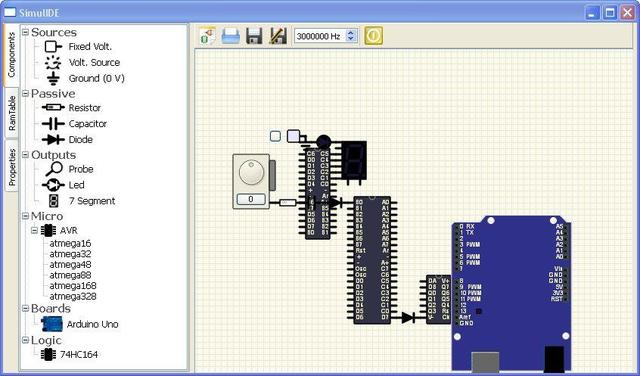Click the print circuit toolbar icon
The width and height of the screenshot is (640, 376).
(x=231, y=36)
